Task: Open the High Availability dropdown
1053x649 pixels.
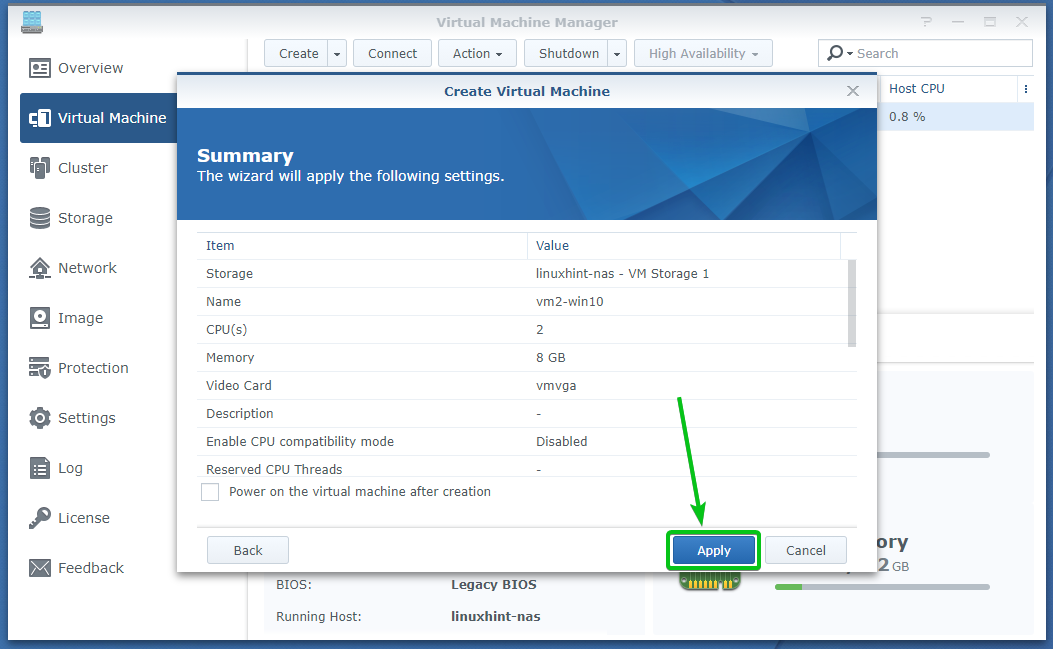Action: pyautogui.click(x=704, y=54)
